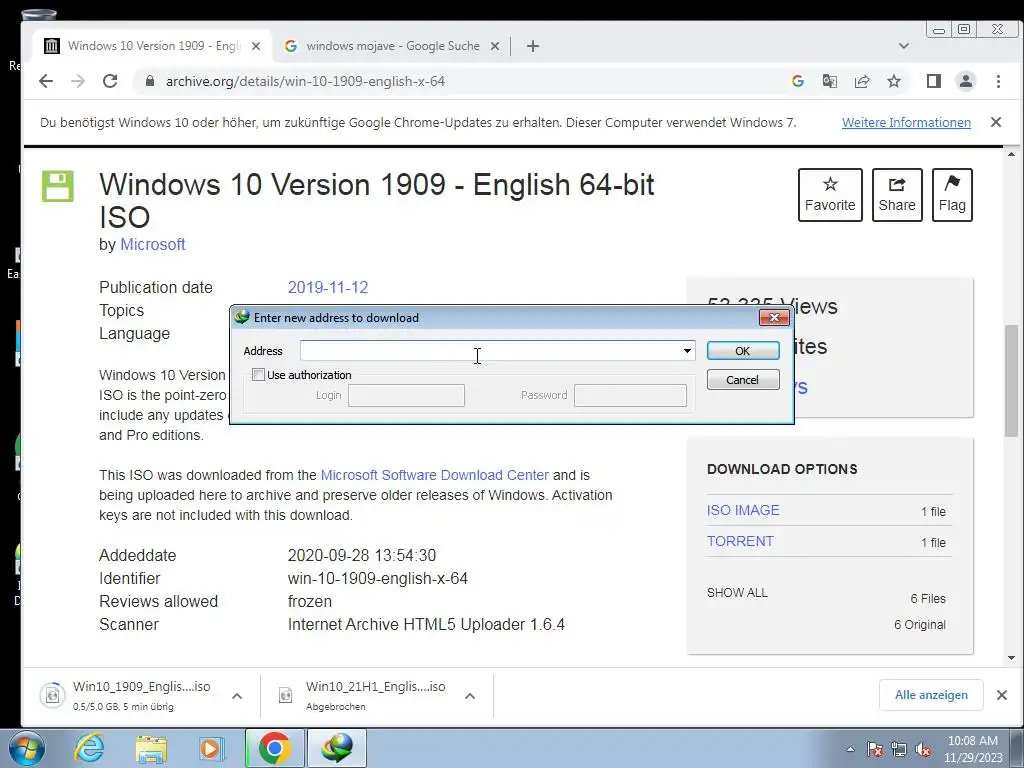Viewport: 1024px width, 768px height.
Task: Show hidden tray icons arrow
Action: point(850,749)
